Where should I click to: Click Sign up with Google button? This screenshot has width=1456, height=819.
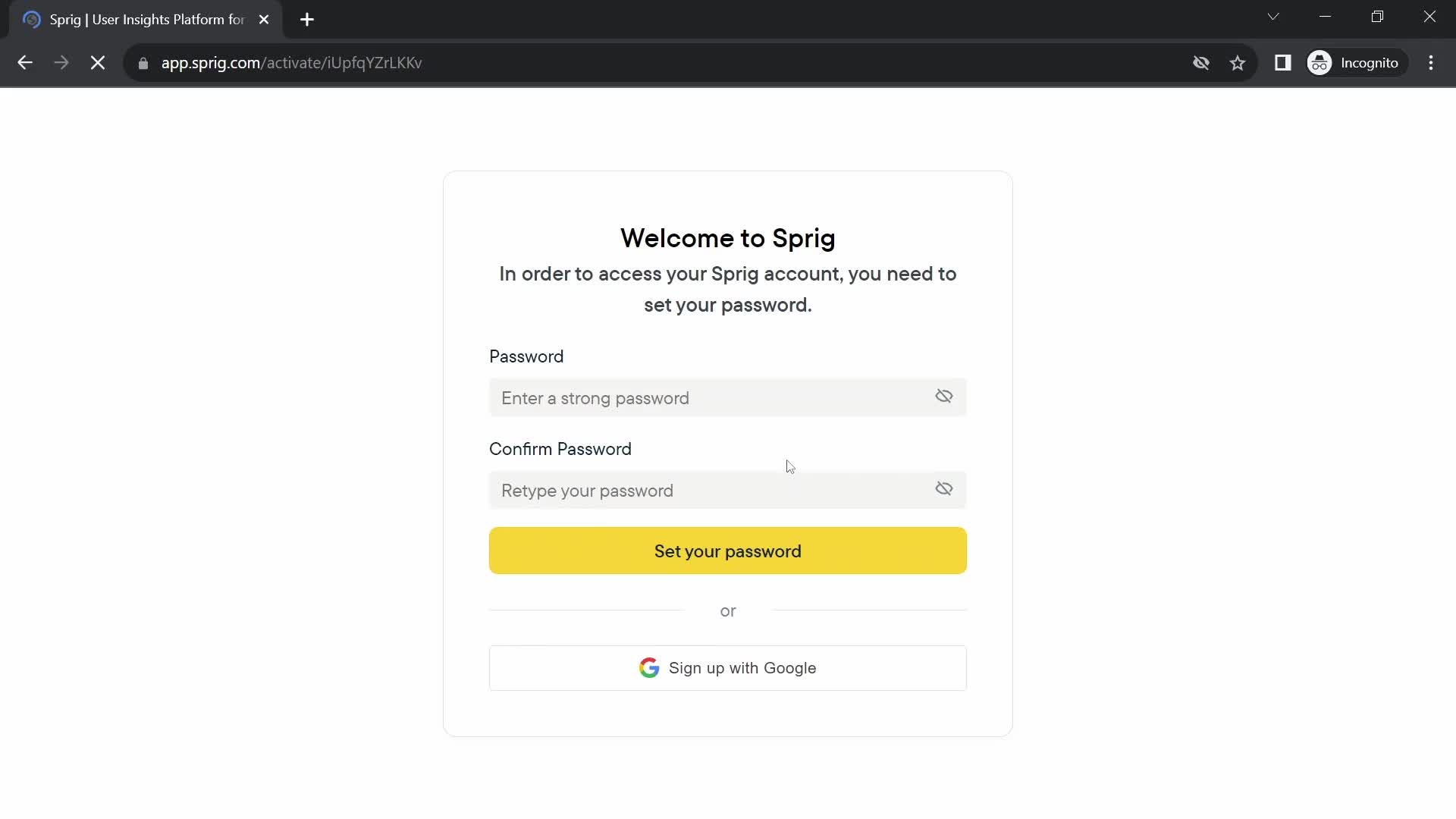728,668
